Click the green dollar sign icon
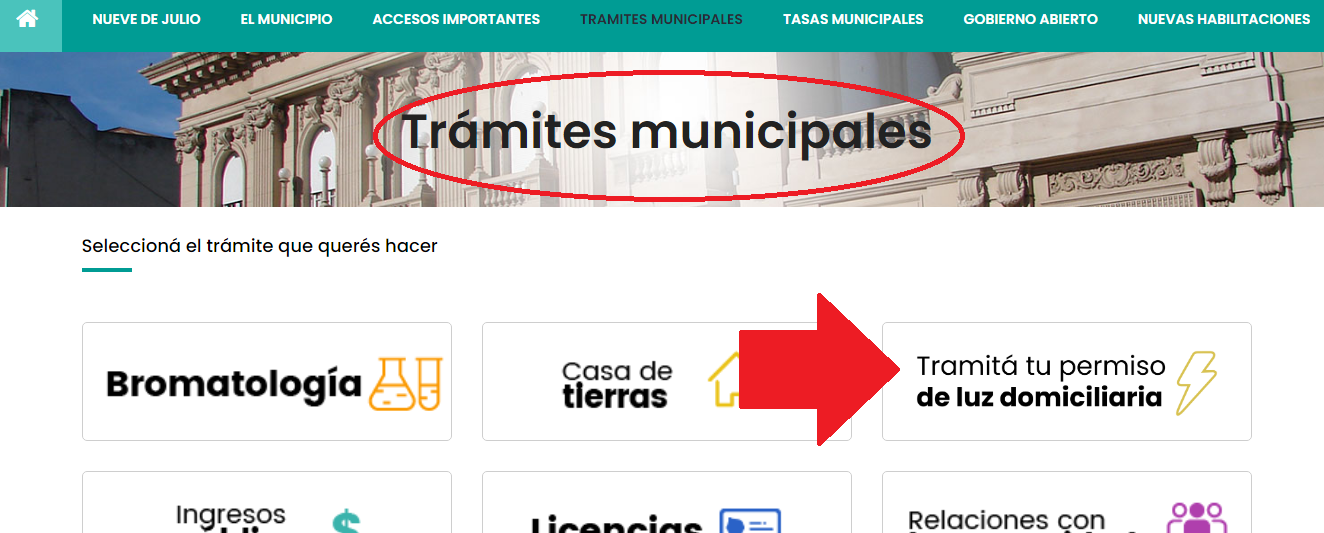 [346, 522]
